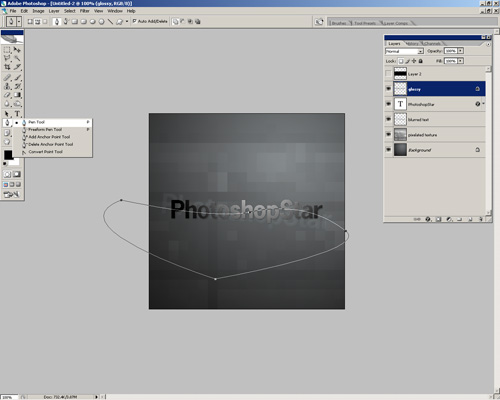Image resolution: width=500 pixels, height=400 pixels.
Task: Hide the blurred text layer eye icon
Action: coord(388,119)
